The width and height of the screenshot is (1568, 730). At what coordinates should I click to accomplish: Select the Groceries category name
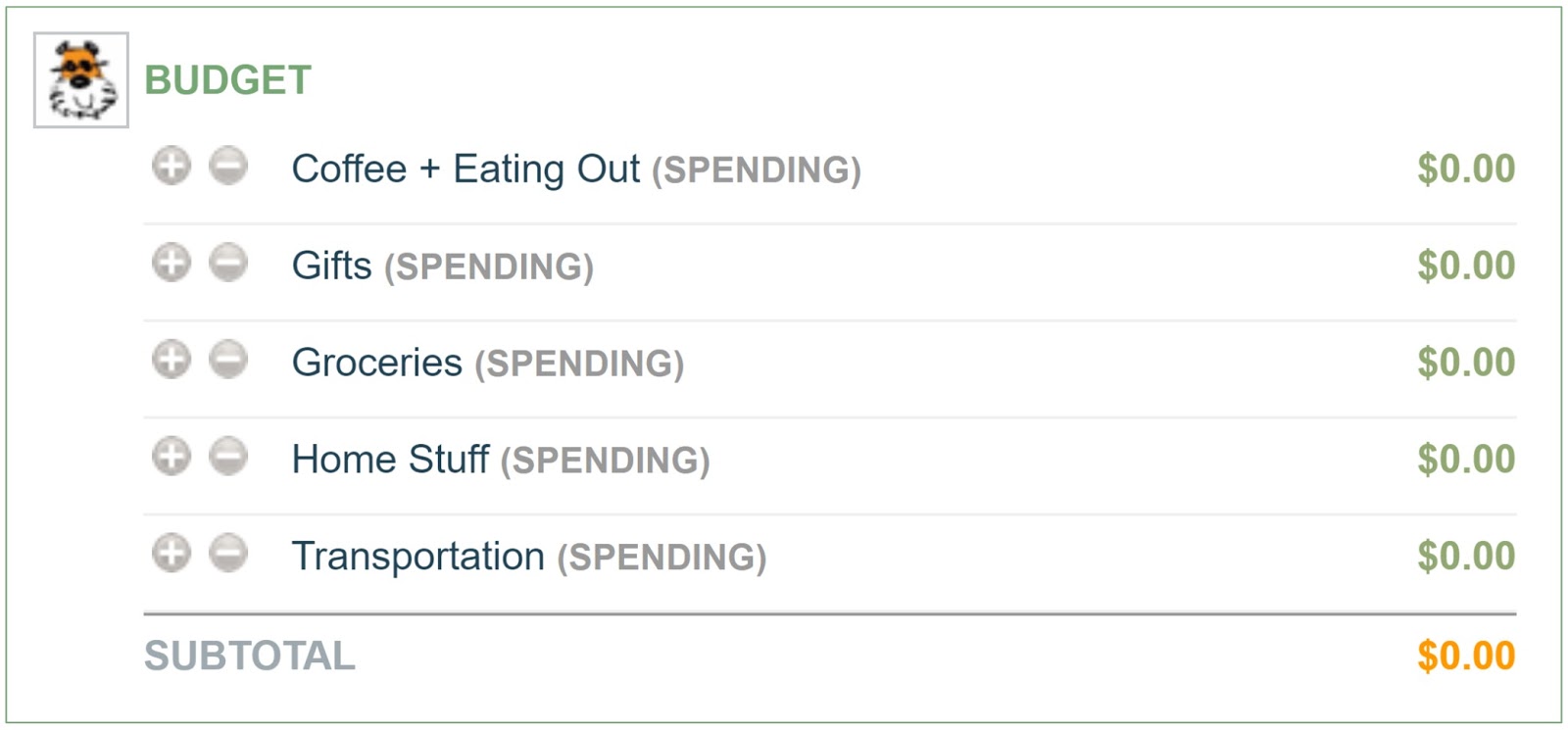[377, 363]
